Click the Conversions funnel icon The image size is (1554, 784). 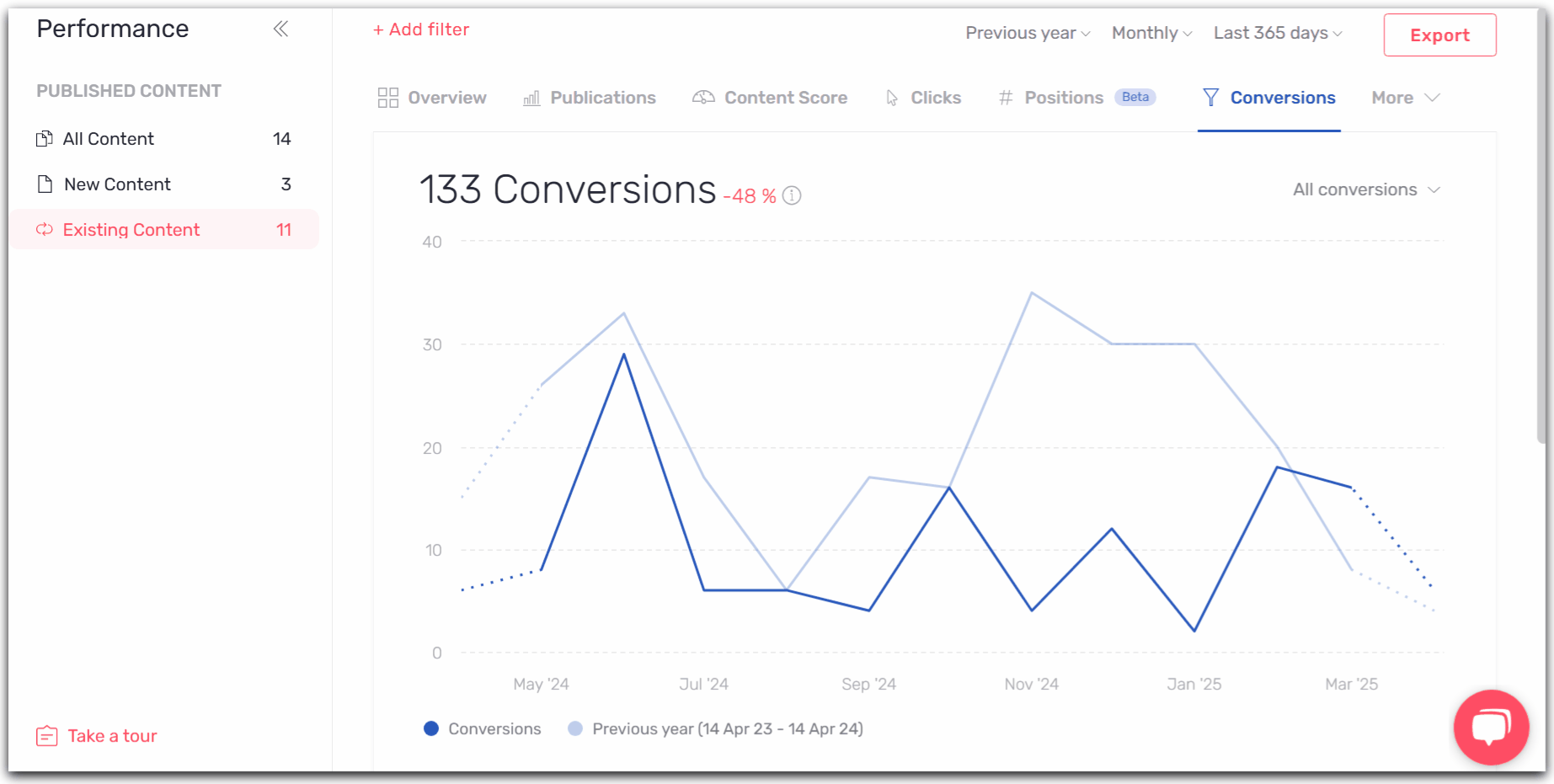tap(1210, 98)
